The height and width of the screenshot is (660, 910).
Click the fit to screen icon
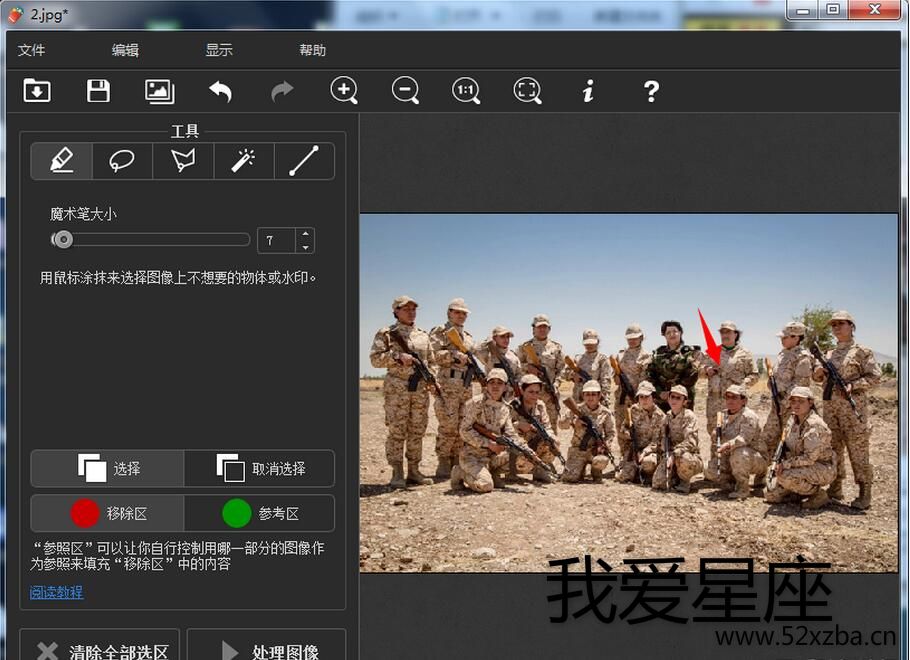click(x=527, y=91)
